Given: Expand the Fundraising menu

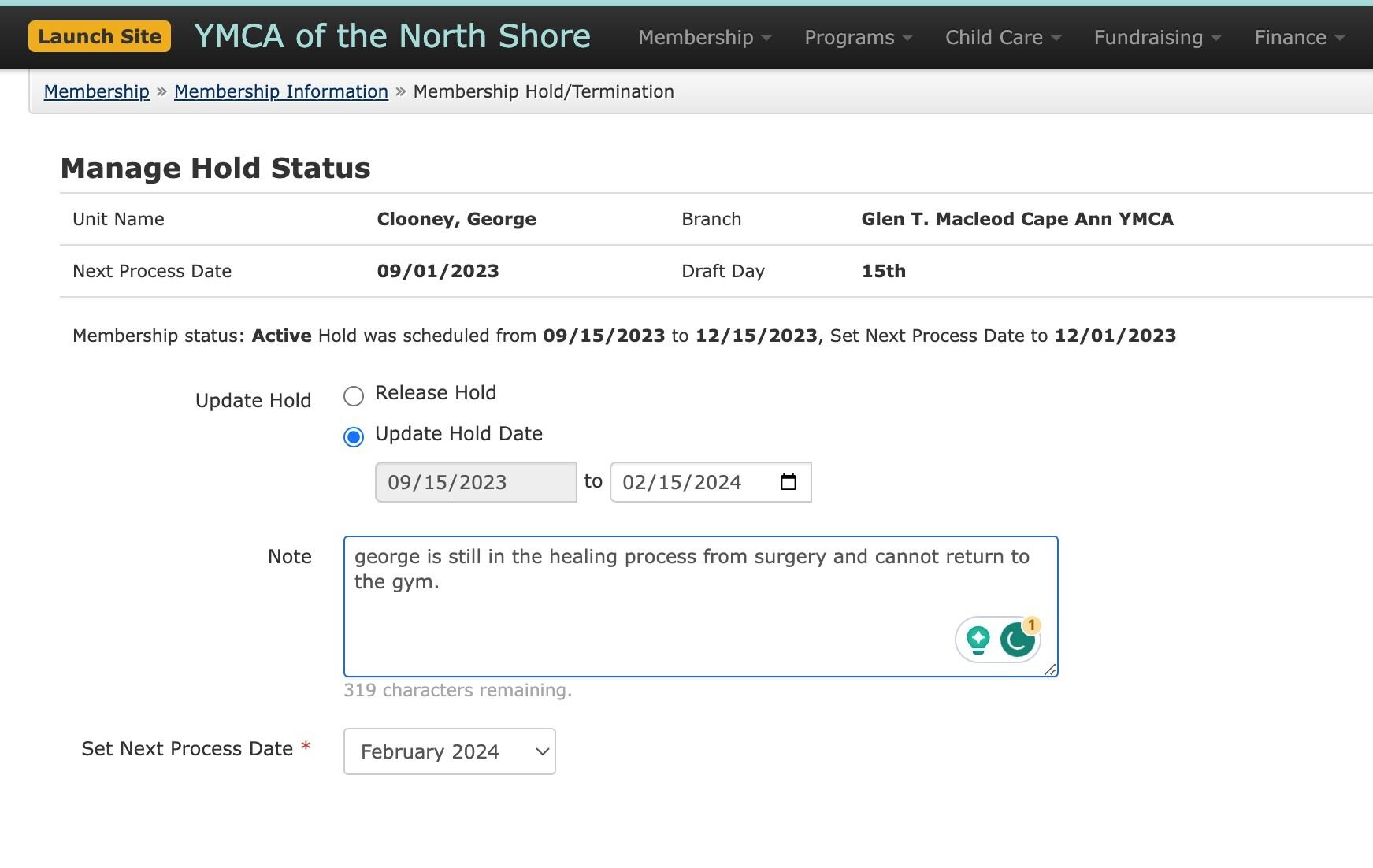Looking at the screenshot, I should 1157,37.
